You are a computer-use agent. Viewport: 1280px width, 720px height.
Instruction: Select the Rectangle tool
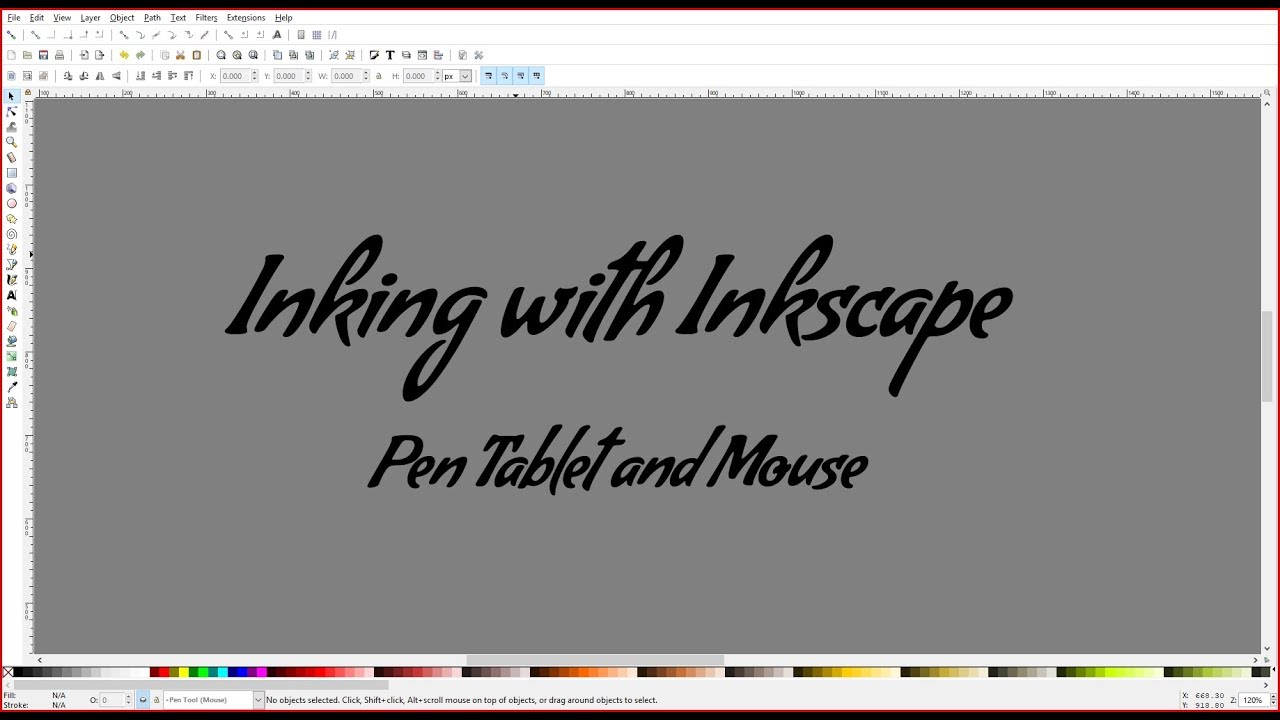point(11,172)
